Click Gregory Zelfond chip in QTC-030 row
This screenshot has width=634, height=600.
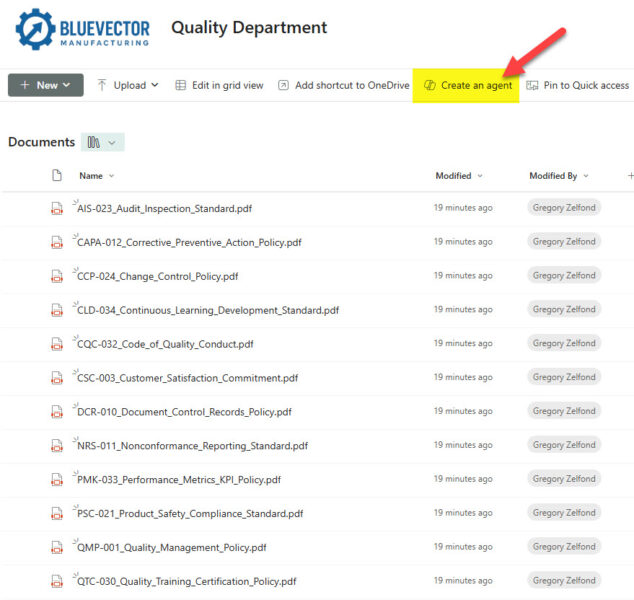coord(564,581)
